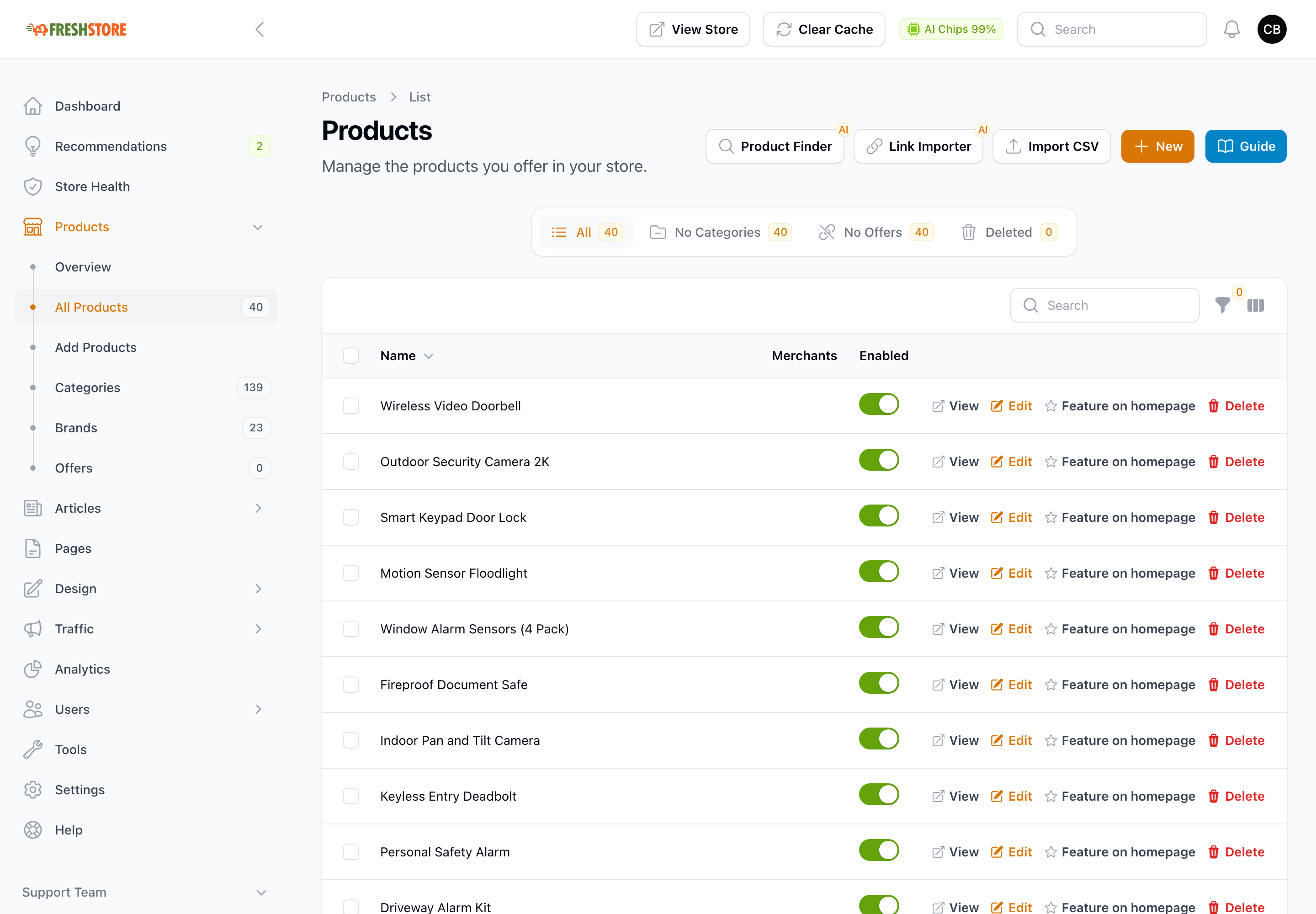The width and height of the screenshot is (1316, 914).
Task: Focus the top bar Search field
Action: coord(1112,29)
